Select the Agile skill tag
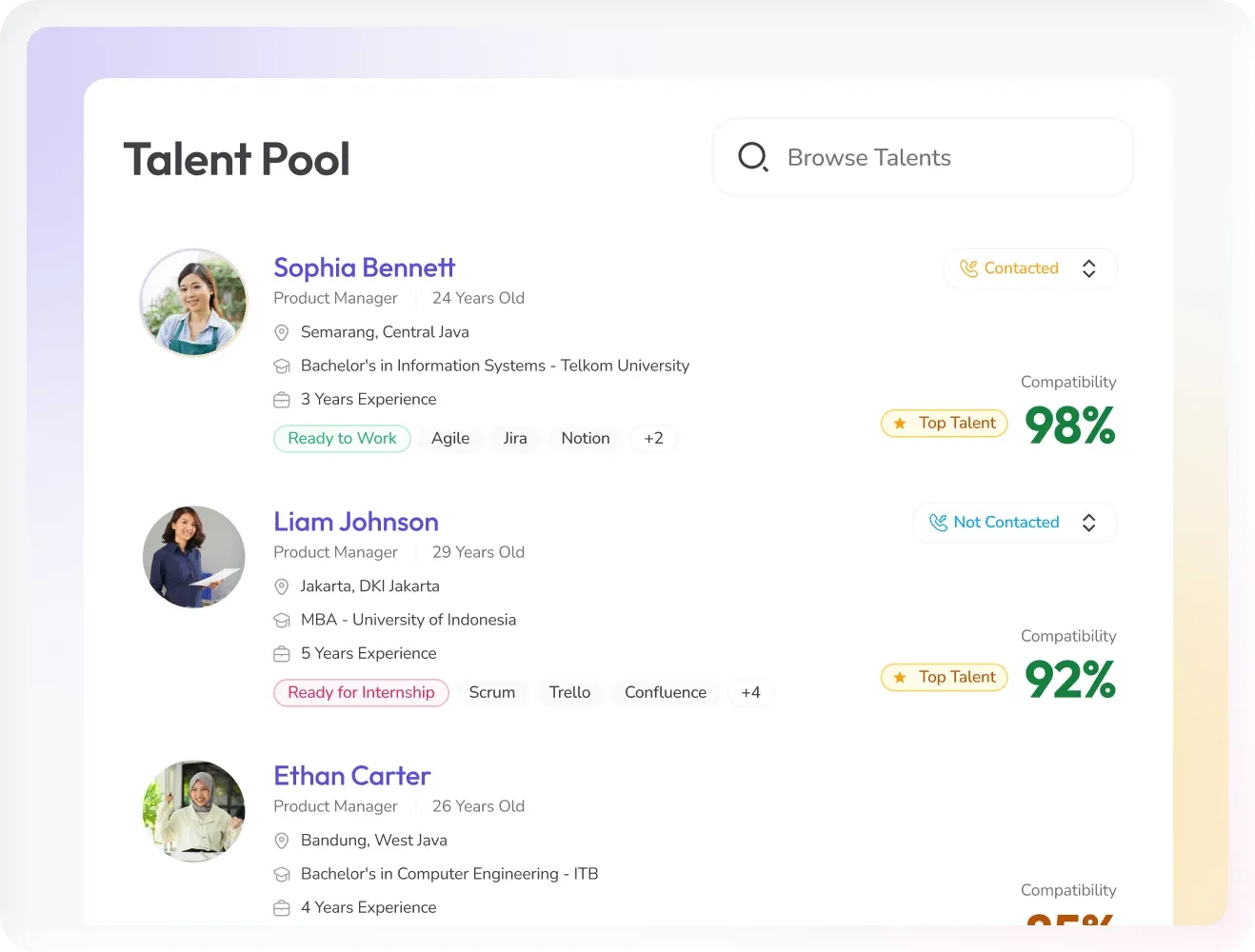This screenshot has height=952, width=1255. [x=450, y=438]
